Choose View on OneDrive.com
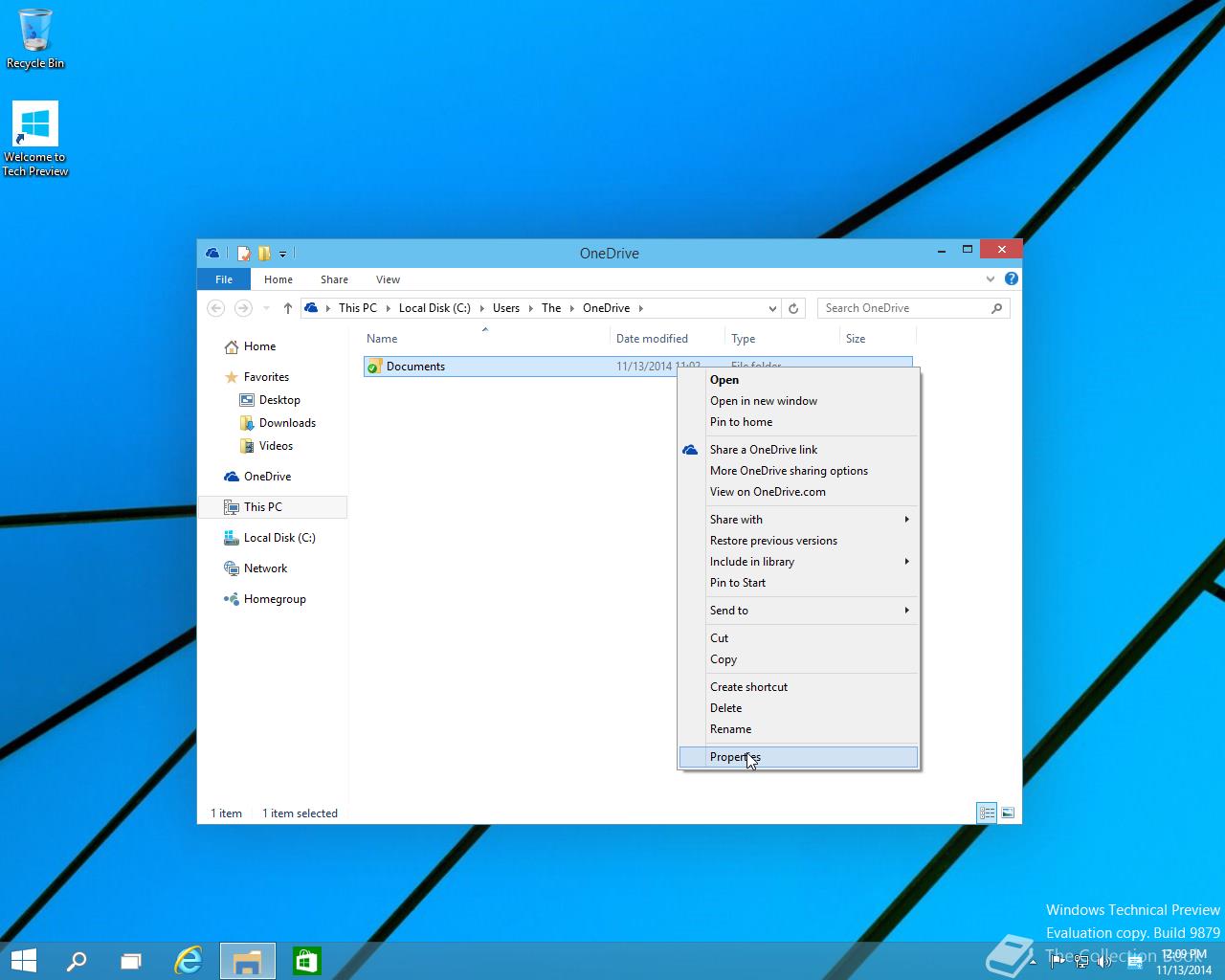Image resolution: width=1225 pixels, height=980 pixels. coord(798,492)
